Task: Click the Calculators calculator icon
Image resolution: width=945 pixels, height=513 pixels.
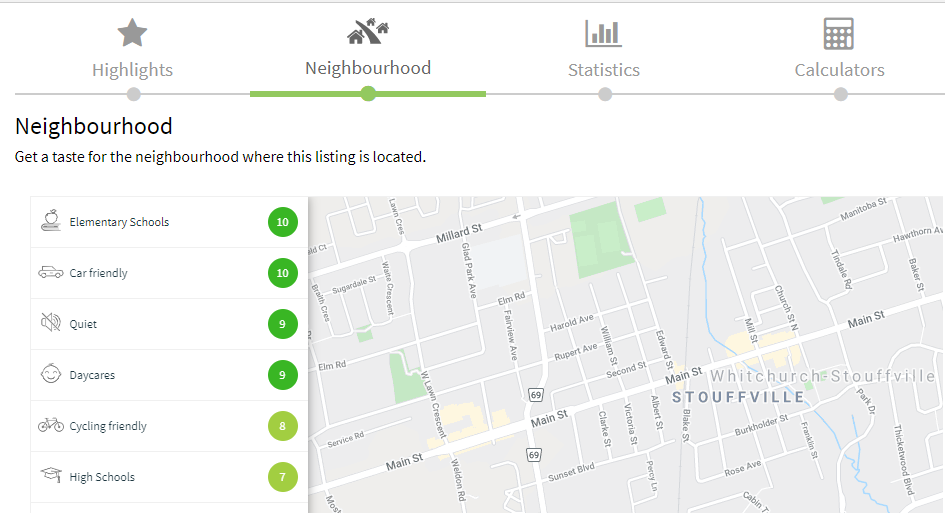Action: pyautogui.click(x=838, y=33)
